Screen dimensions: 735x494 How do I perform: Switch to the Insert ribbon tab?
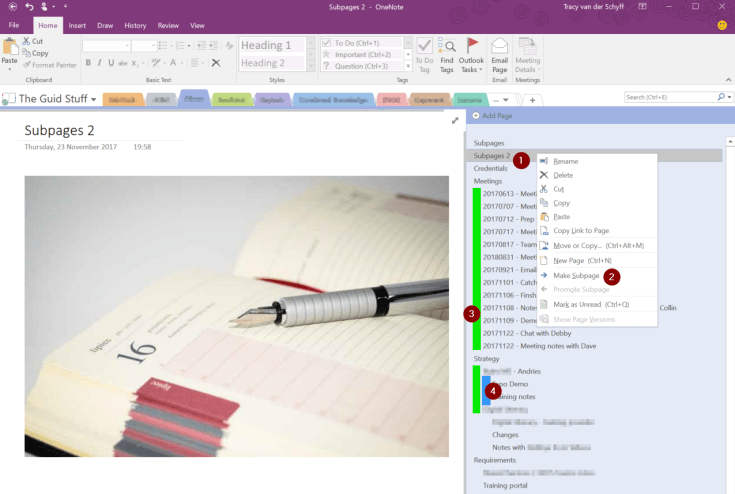coord(77,25)
